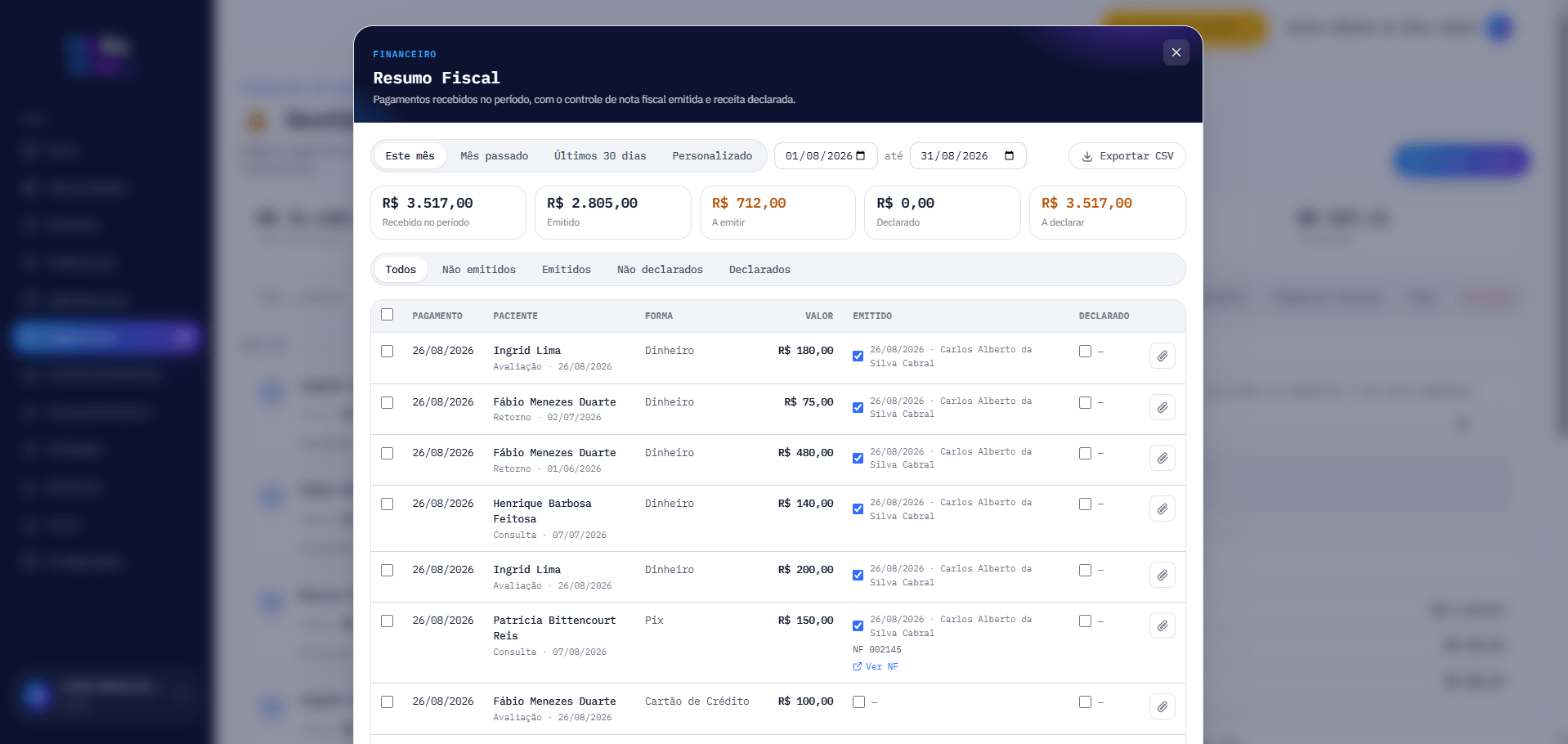1568x744 pixels.
Task: Switch to the Não emitidos tab
Action: (479, 270)
